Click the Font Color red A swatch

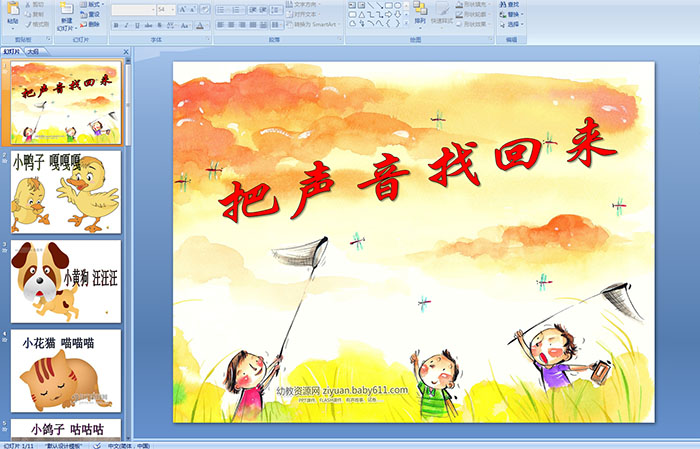pos(200,25)
